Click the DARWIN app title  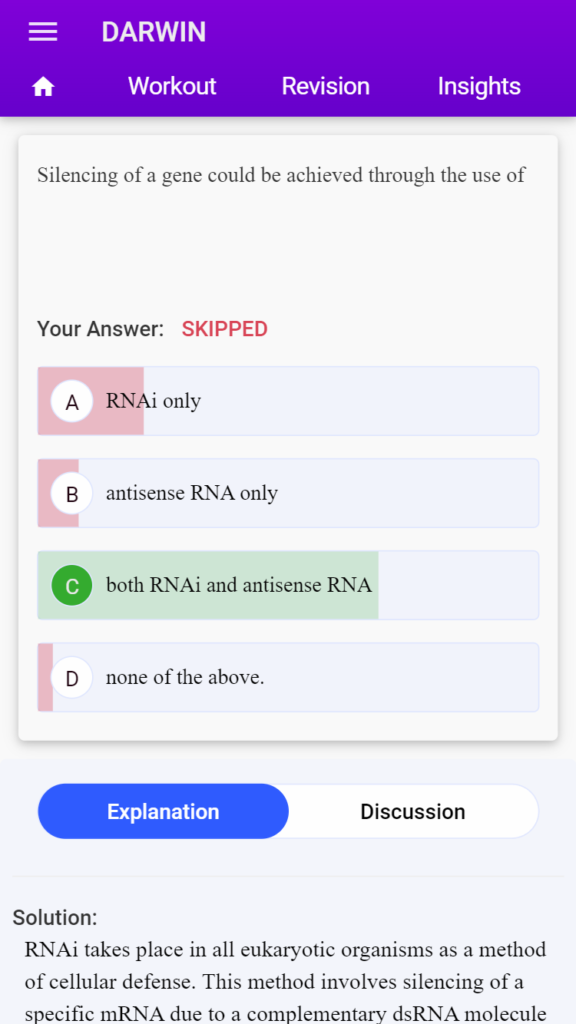coord(153,32)
